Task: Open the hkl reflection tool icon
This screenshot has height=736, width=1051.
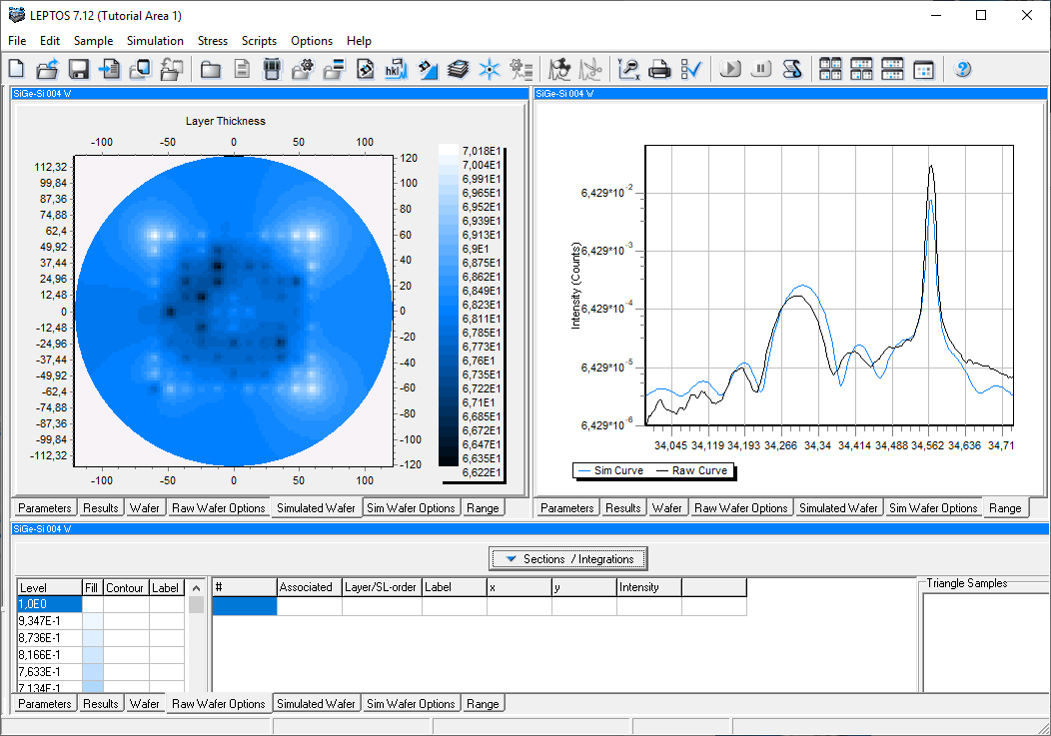Action: [x=396, y=69]
